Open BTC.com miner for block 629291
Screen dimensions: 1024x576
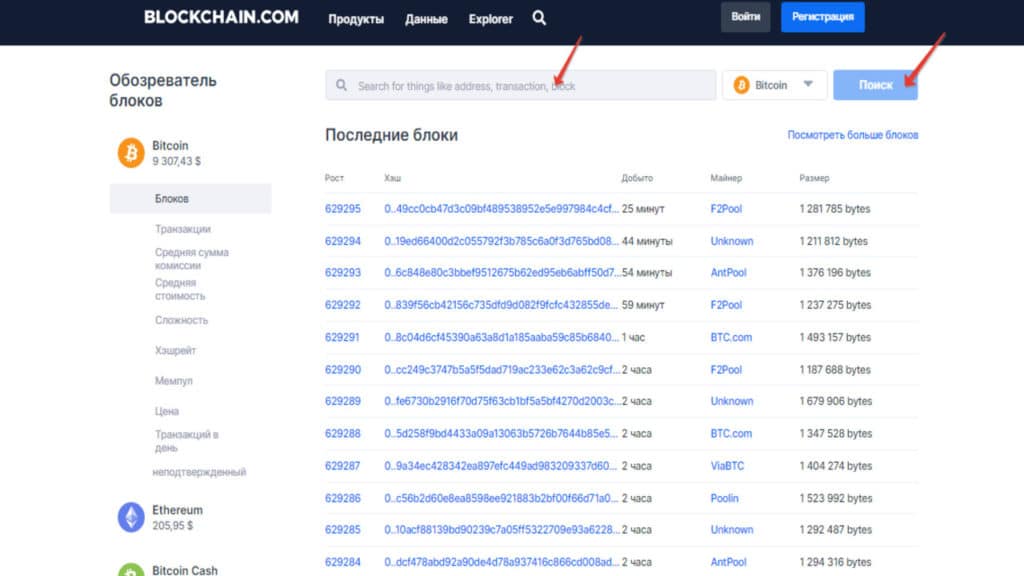coord(731,338)
